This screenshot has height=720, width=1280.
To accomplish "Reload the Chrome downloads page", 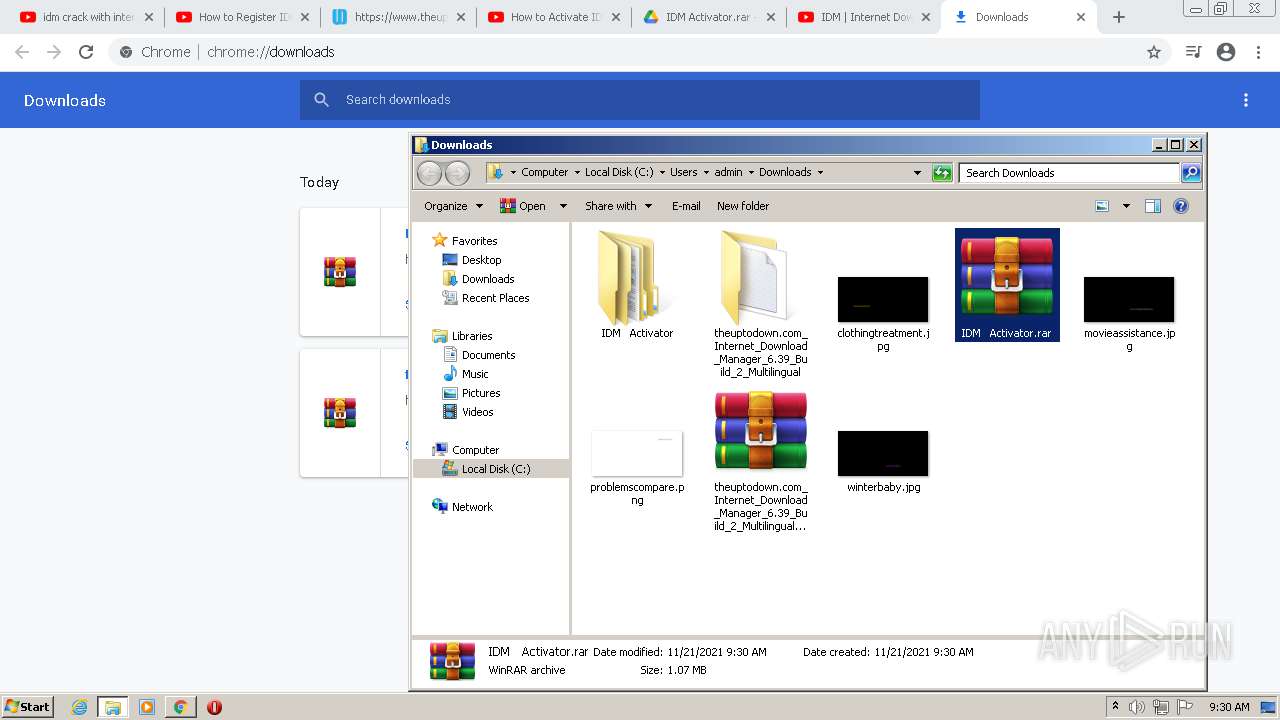I will coord(86,52).
